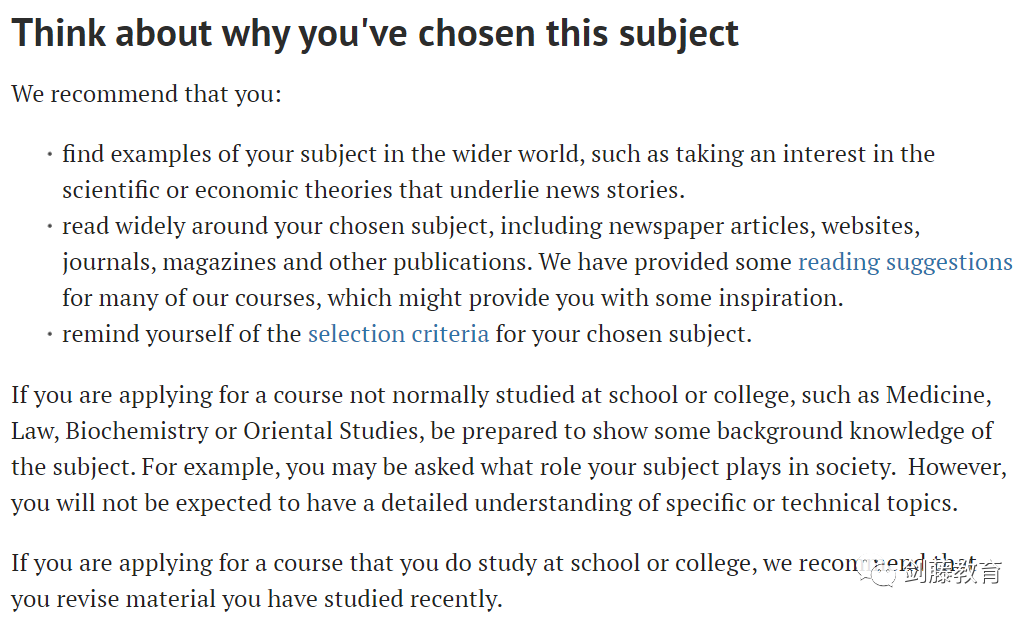The image size is (1036, 617).
Task: Open the selection criteria link
Action: (x=398, y=334)
